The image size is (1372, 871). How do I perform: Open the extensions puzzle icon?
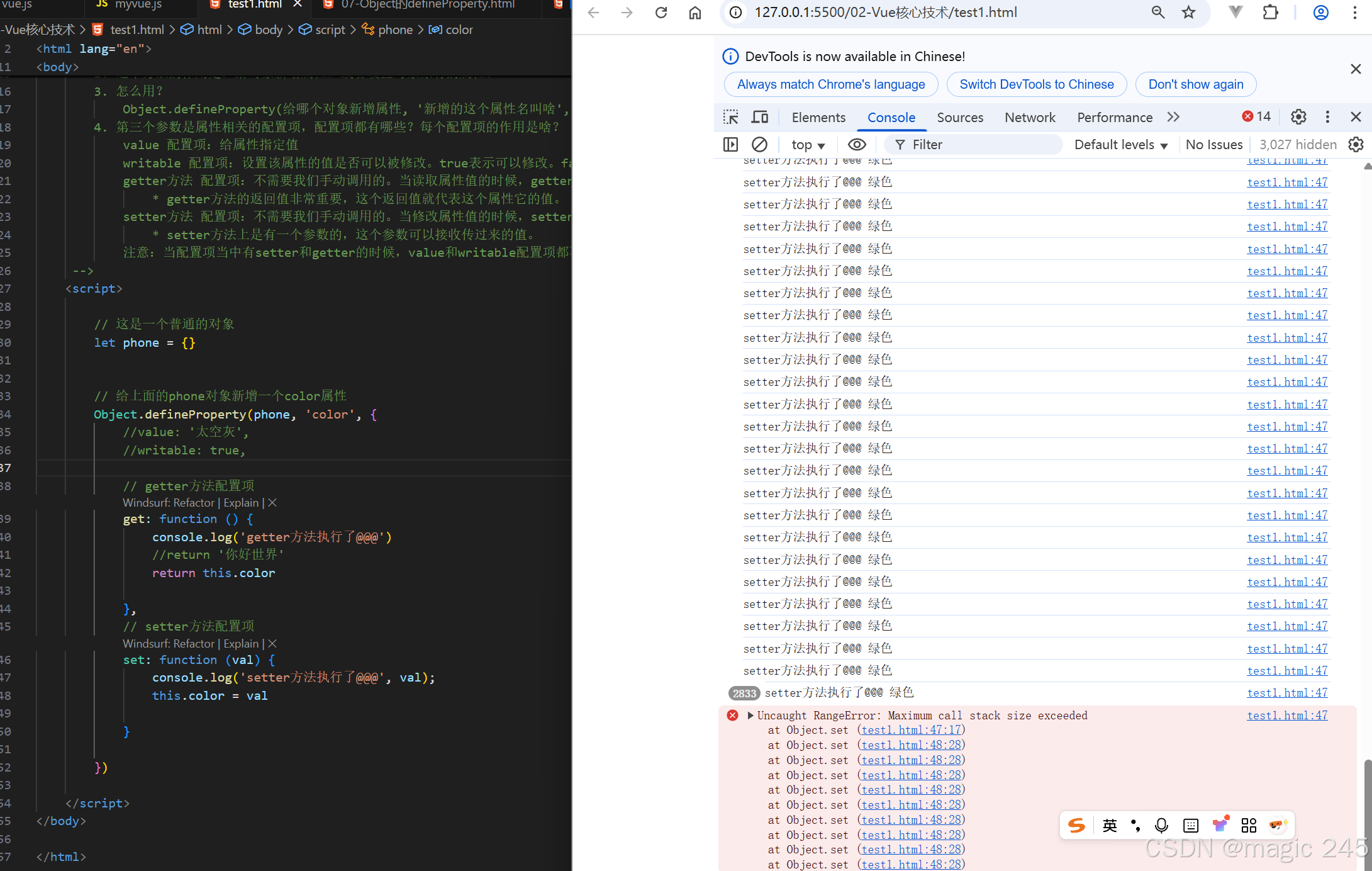pos(1270,13)
